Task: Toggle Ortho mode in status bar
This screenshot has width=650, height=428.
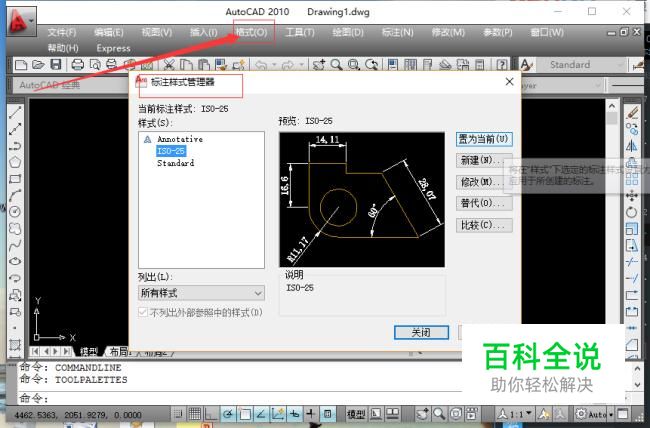Action: coord(211,413)
